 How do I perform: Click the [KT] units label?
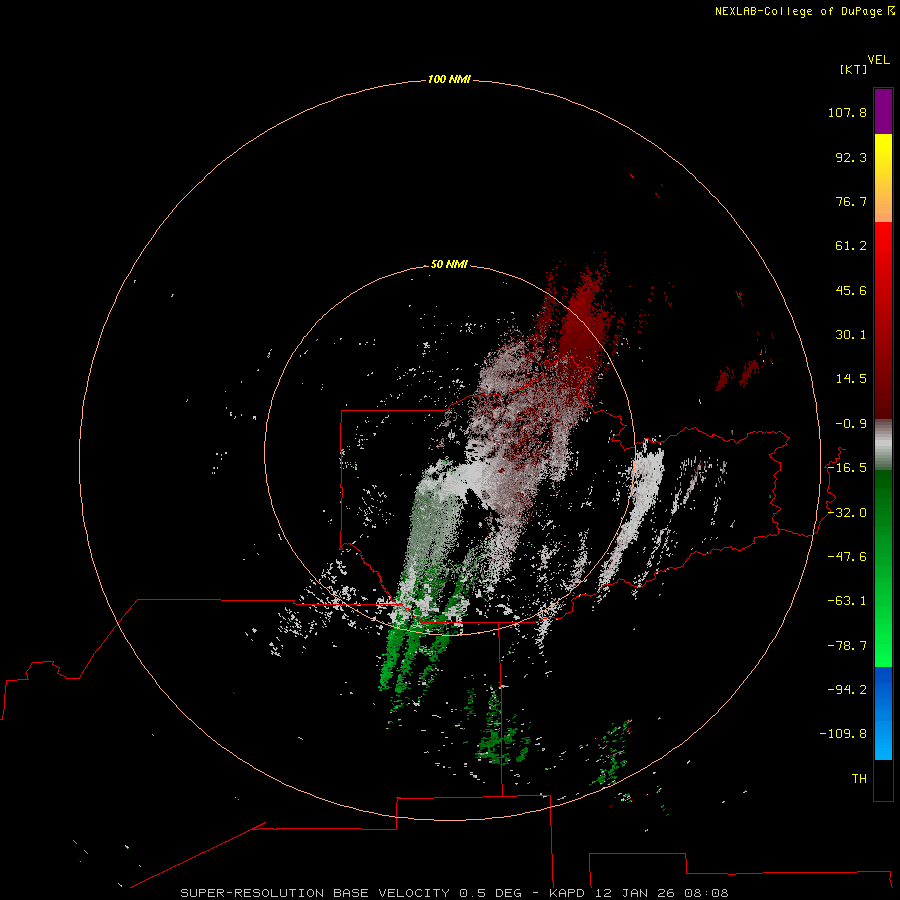pos(854,69)
